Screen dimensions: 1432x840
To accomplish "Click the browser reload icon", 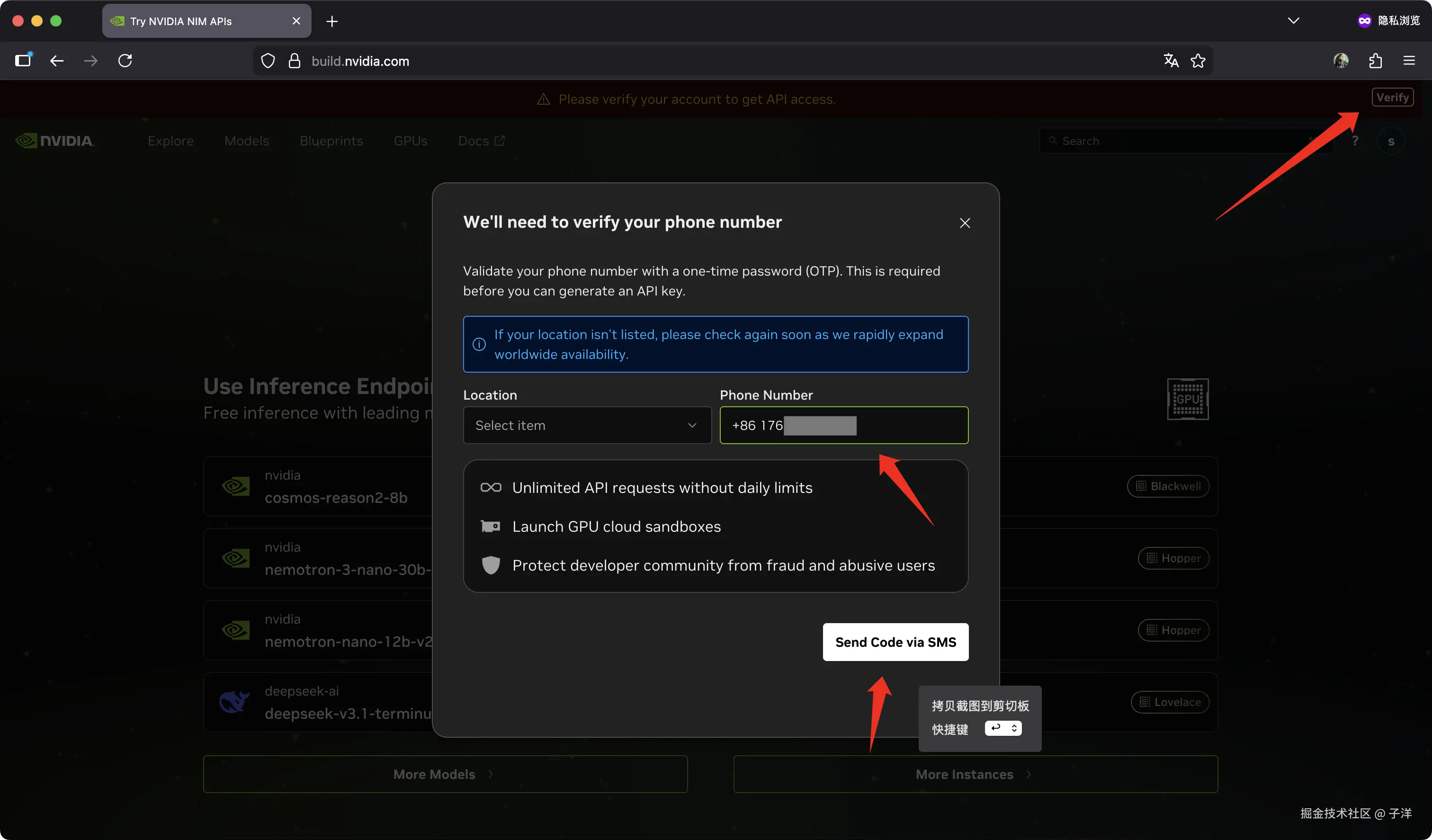I will tap(125, 61).
